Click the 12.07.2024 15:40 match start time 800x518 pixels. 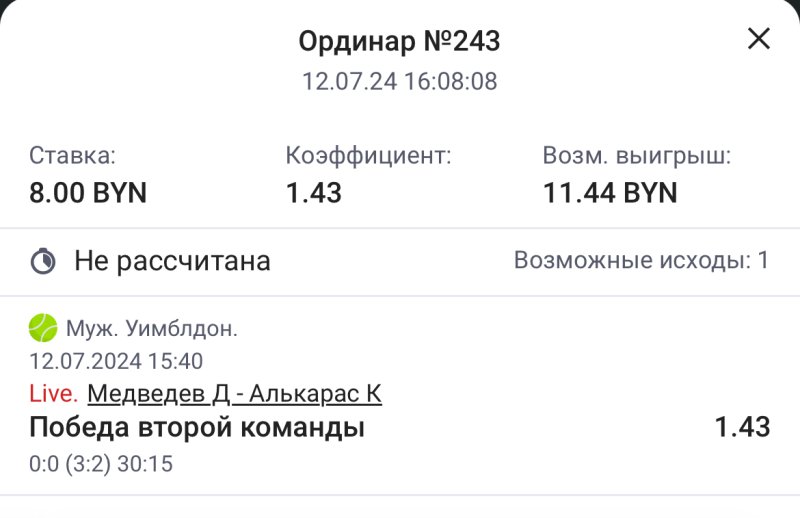pos(116,361)
